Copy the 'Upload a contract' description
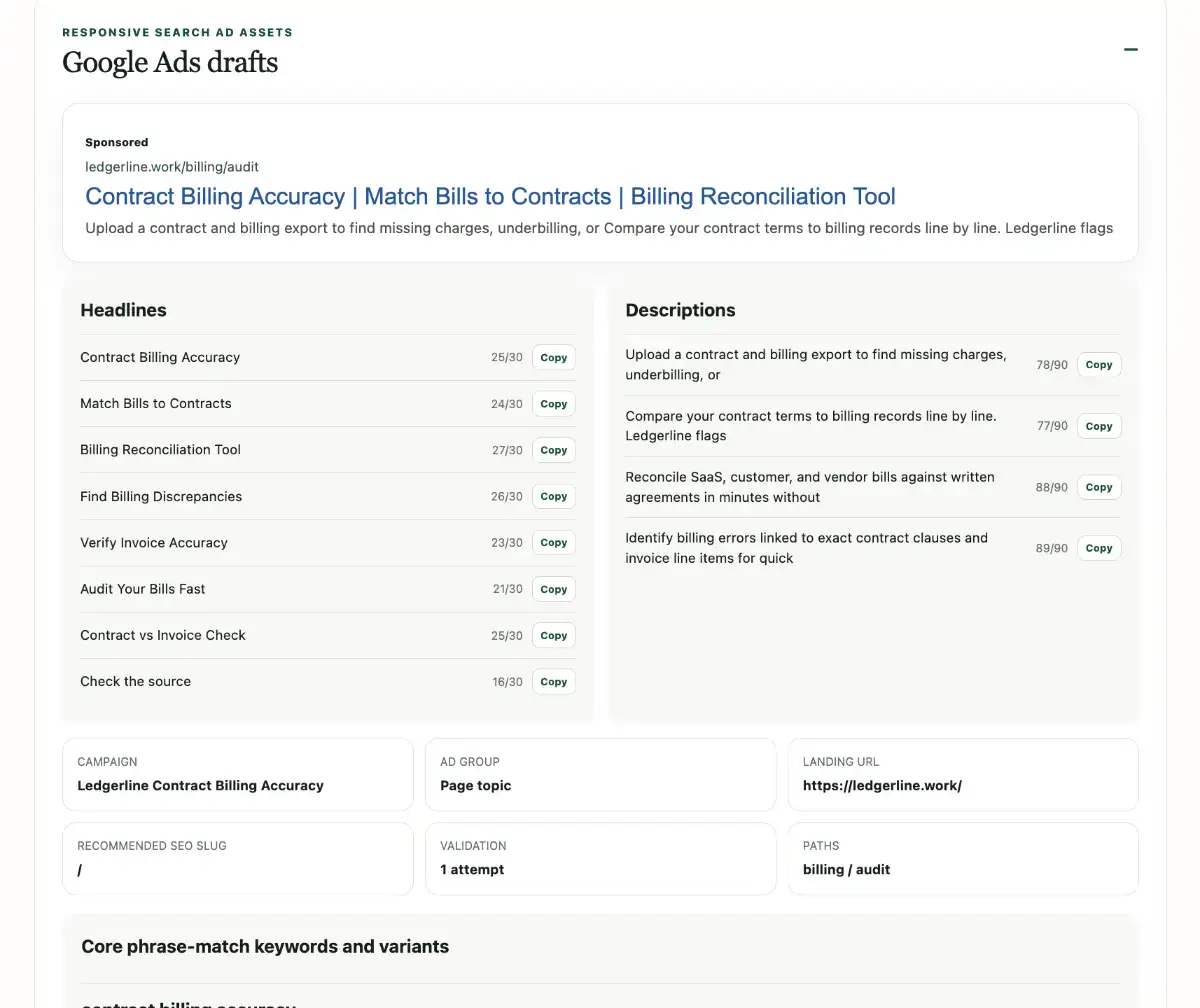Screen dimensions: 1200x1008 tap(1099, 365)
